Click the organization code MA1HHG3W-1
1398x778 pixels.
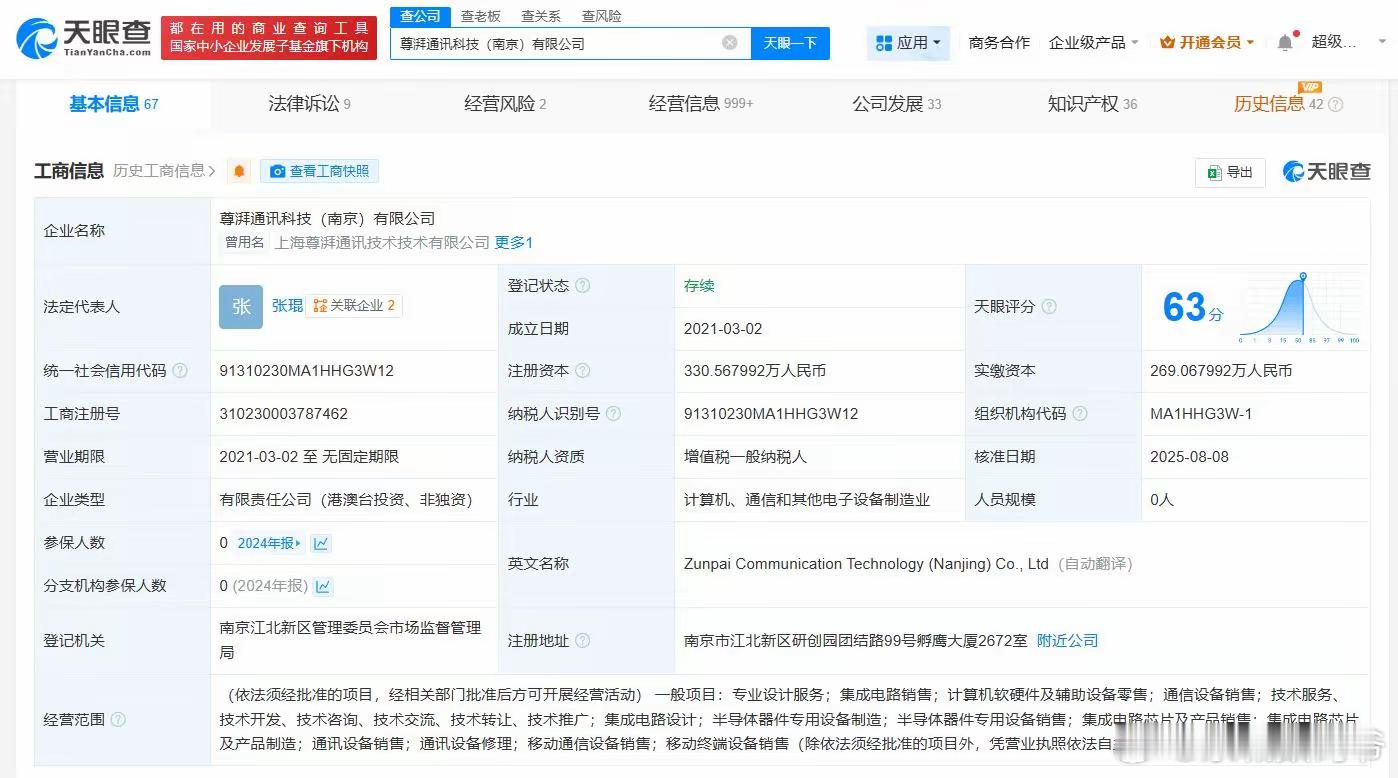coord(1201,414)
